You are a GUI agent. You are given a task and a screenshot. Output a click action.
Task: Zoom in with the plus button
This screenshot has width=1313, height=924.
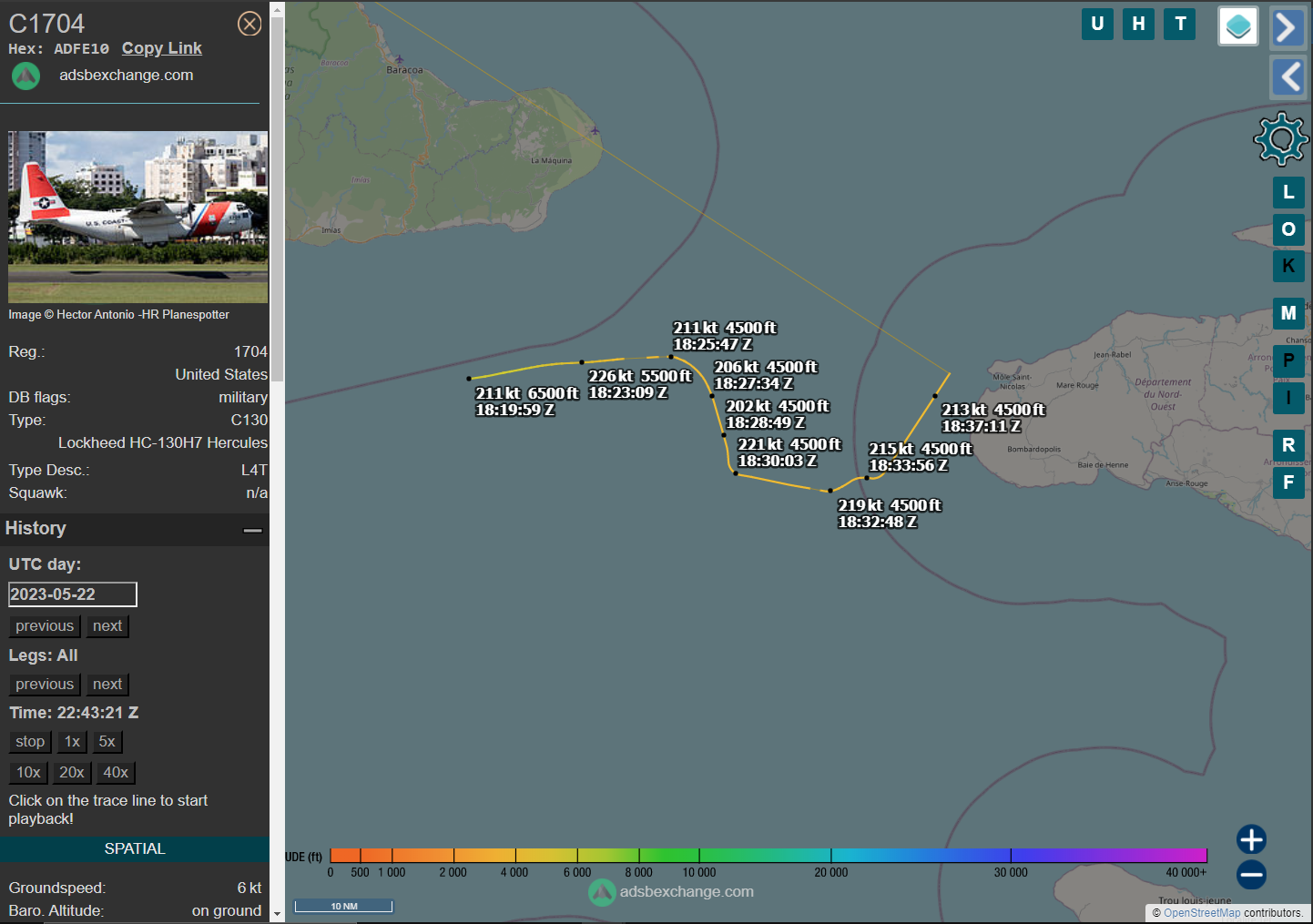(x=1251, y=839)
